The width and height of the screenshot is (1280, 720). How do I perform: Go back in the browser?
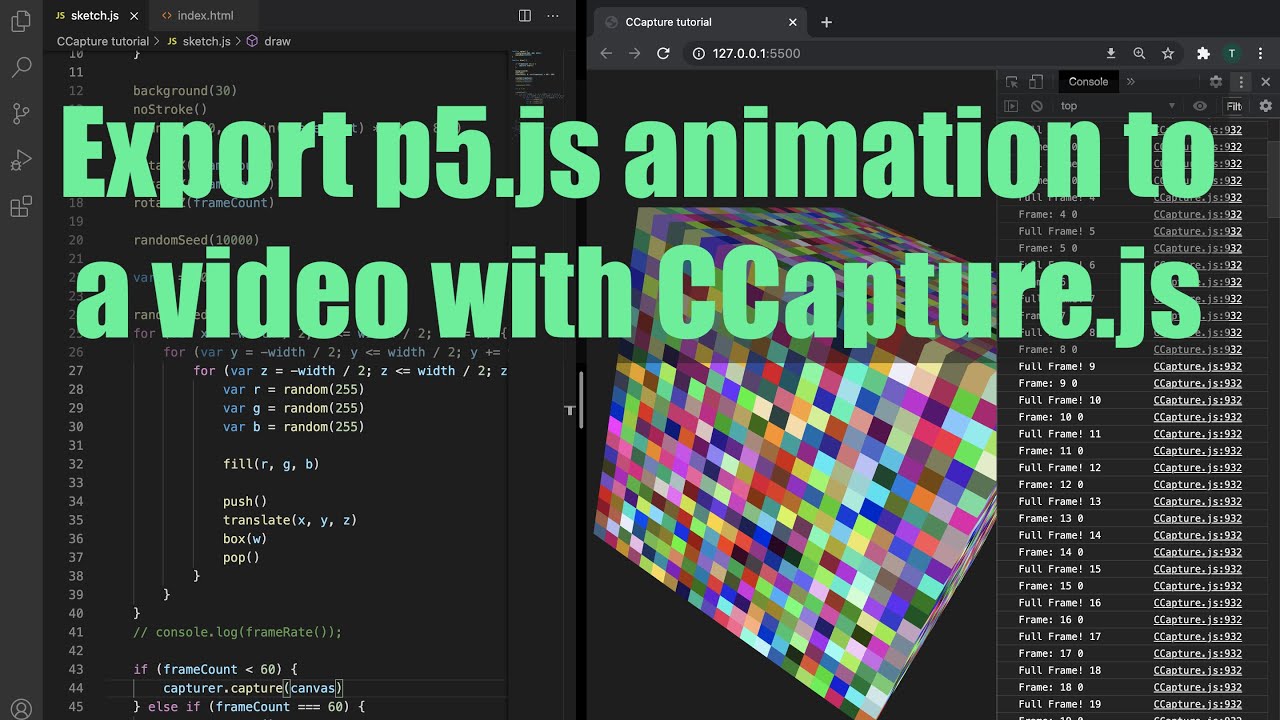(606, 53)
